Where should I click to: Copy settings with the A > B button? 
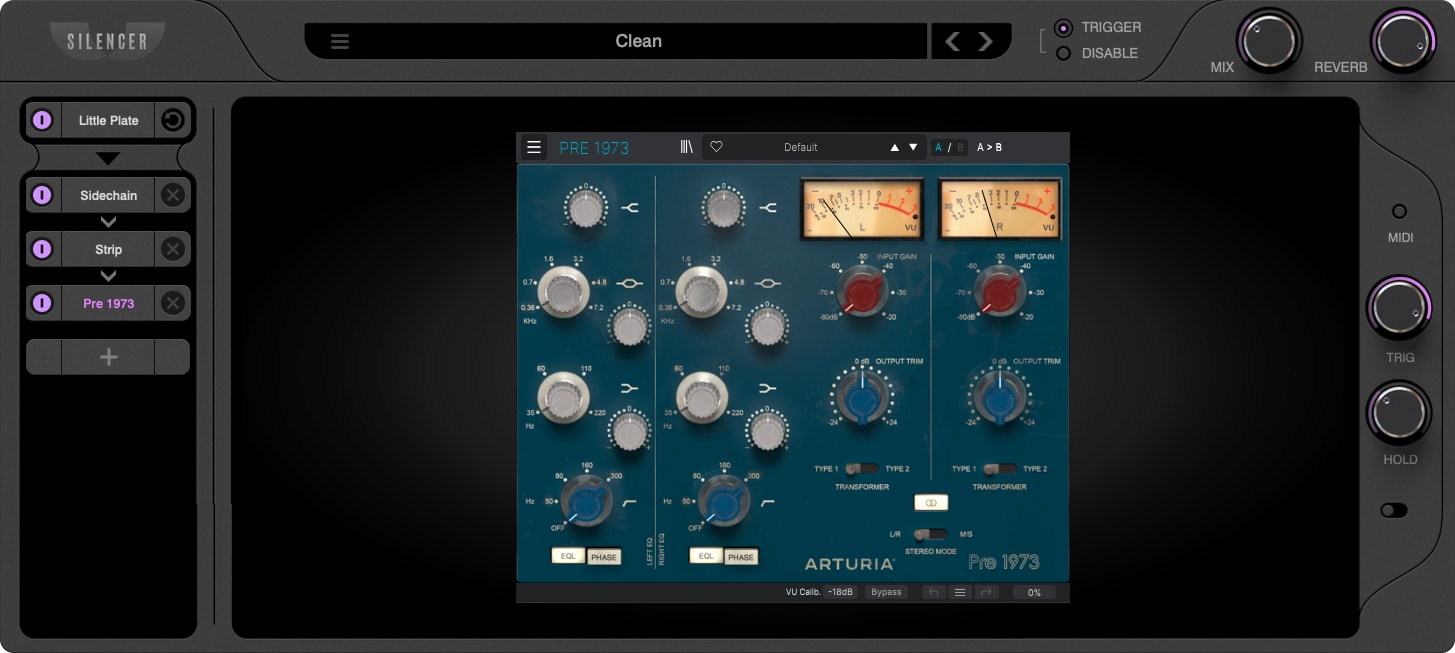click(991, 147)
